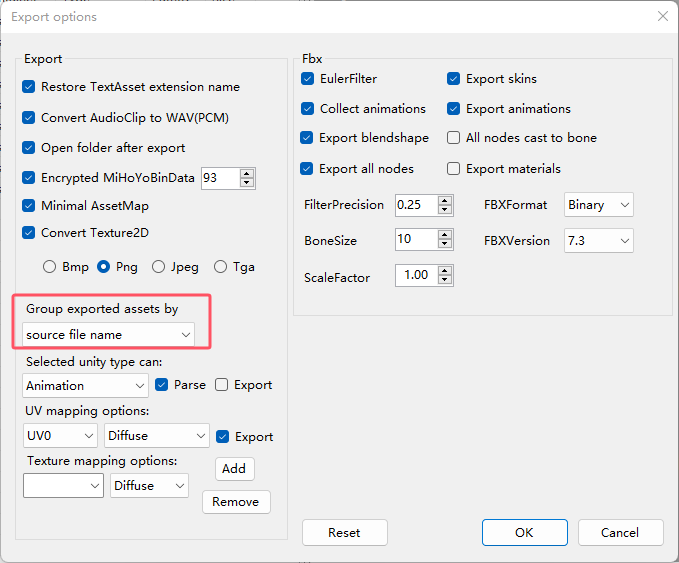Enable Export for selected unity type

[221, 385]
